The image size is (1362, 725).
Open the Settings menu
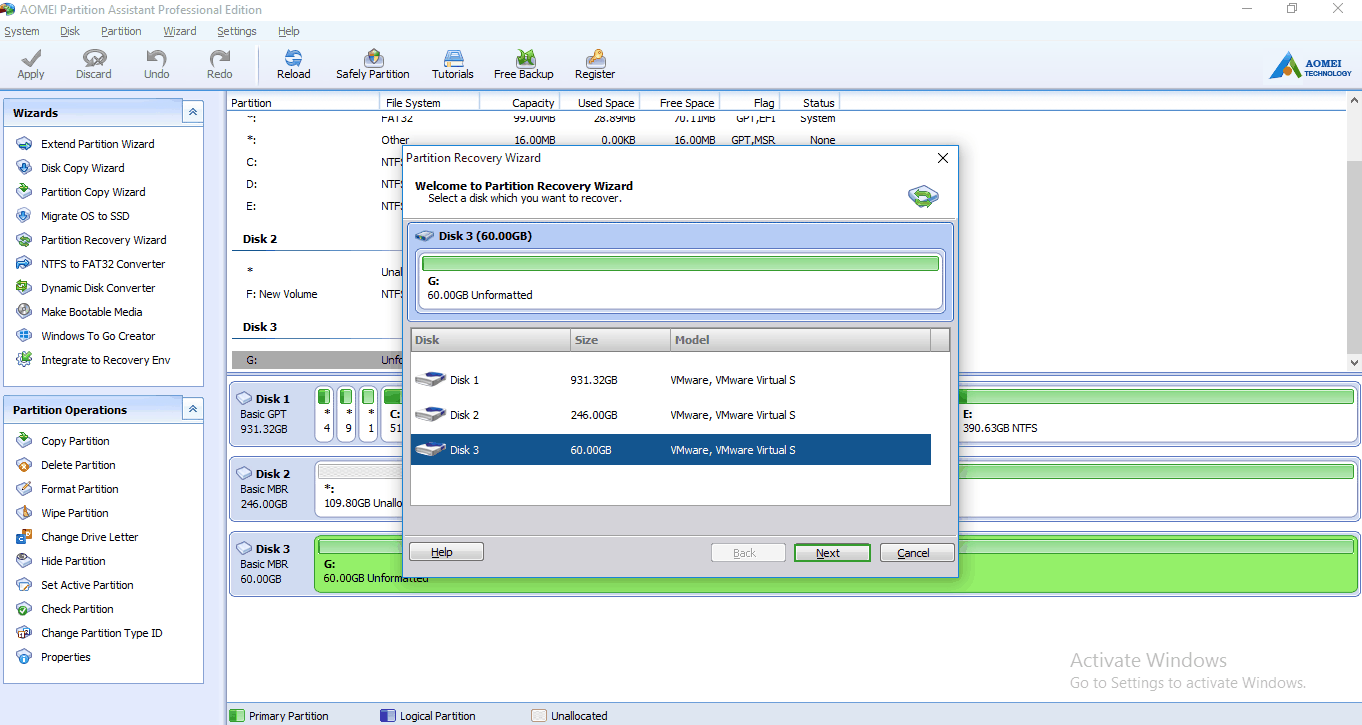(237, 31)
